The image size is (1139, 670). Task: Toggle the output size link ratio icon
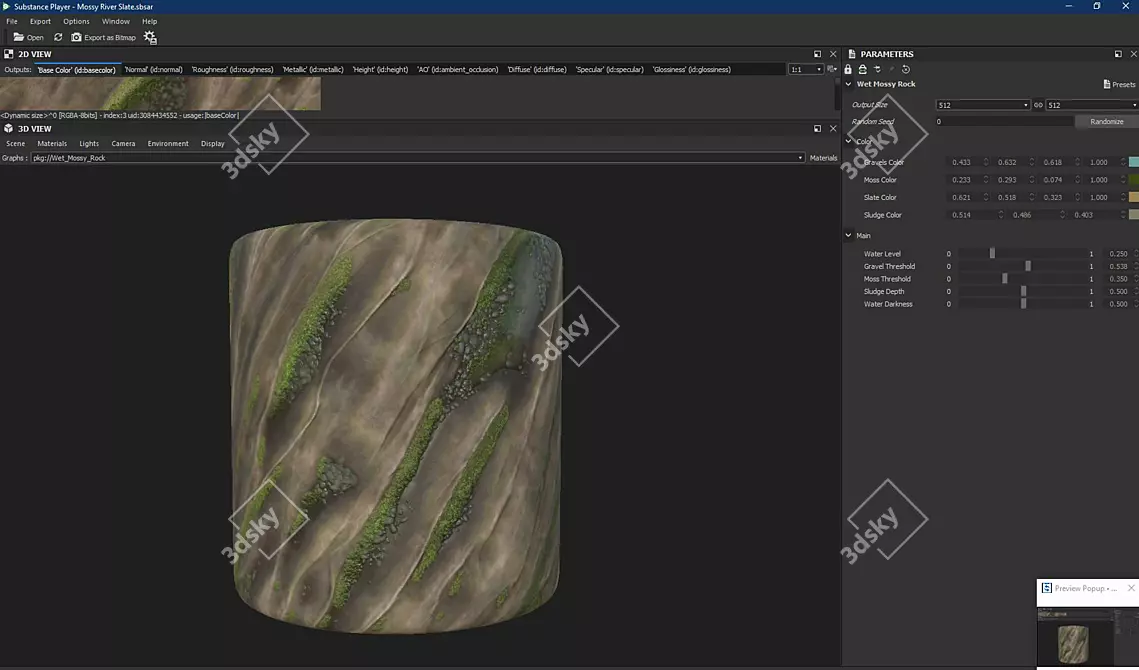tap(1038, 105)
